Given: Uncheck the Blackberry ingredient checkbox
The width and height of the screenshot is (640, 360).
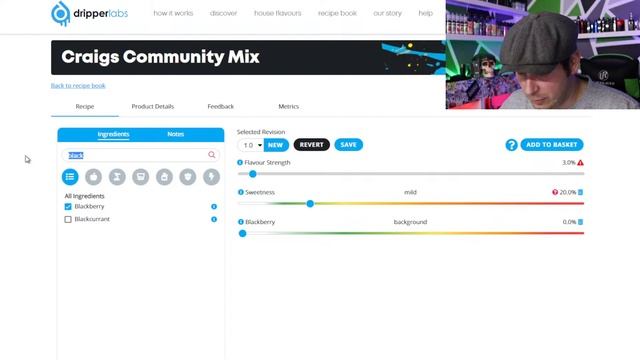Looking at the screenshot, I should coord(68,207).
